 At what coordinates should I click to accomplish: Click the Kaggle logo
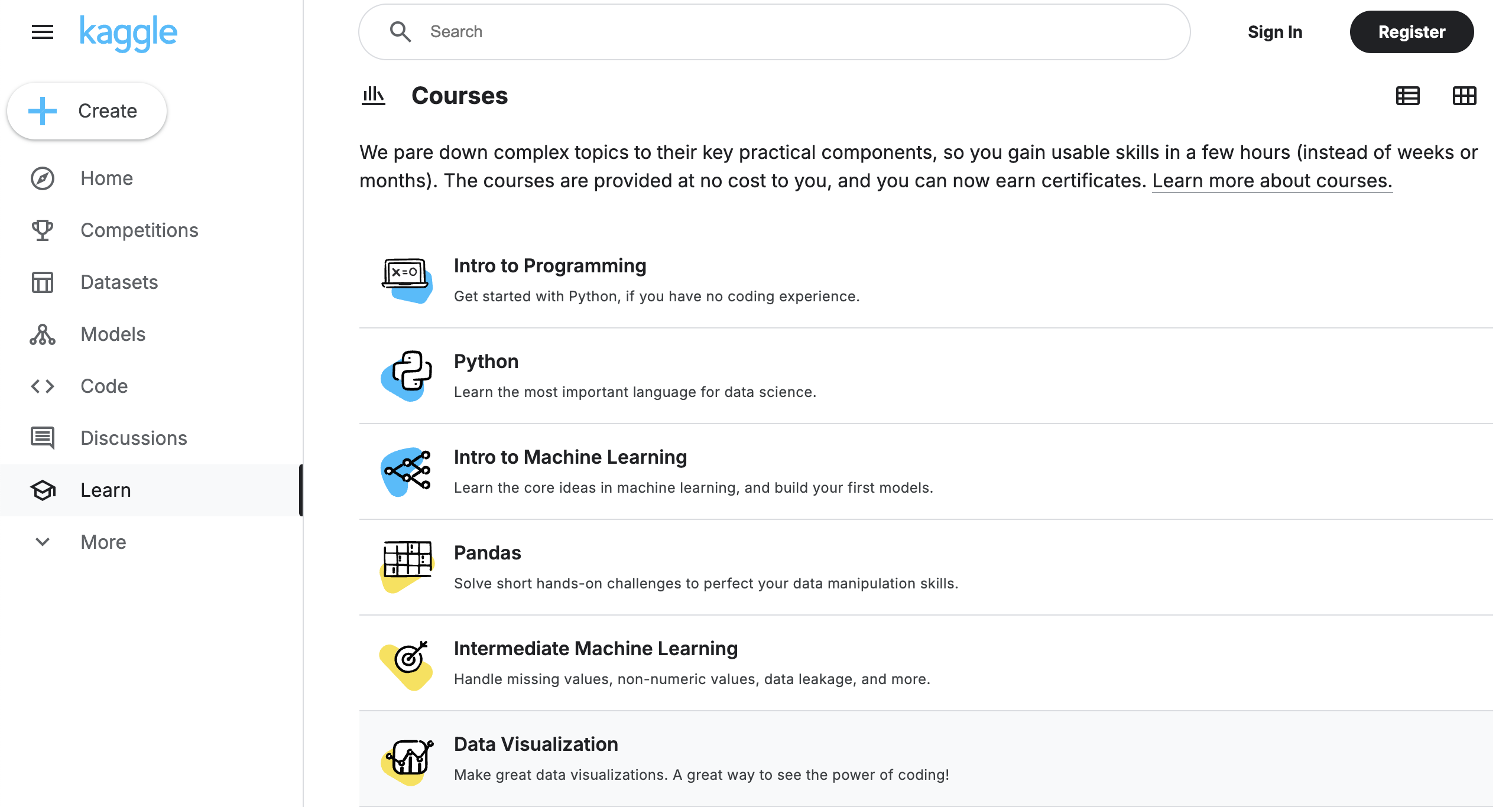point(128,32)
